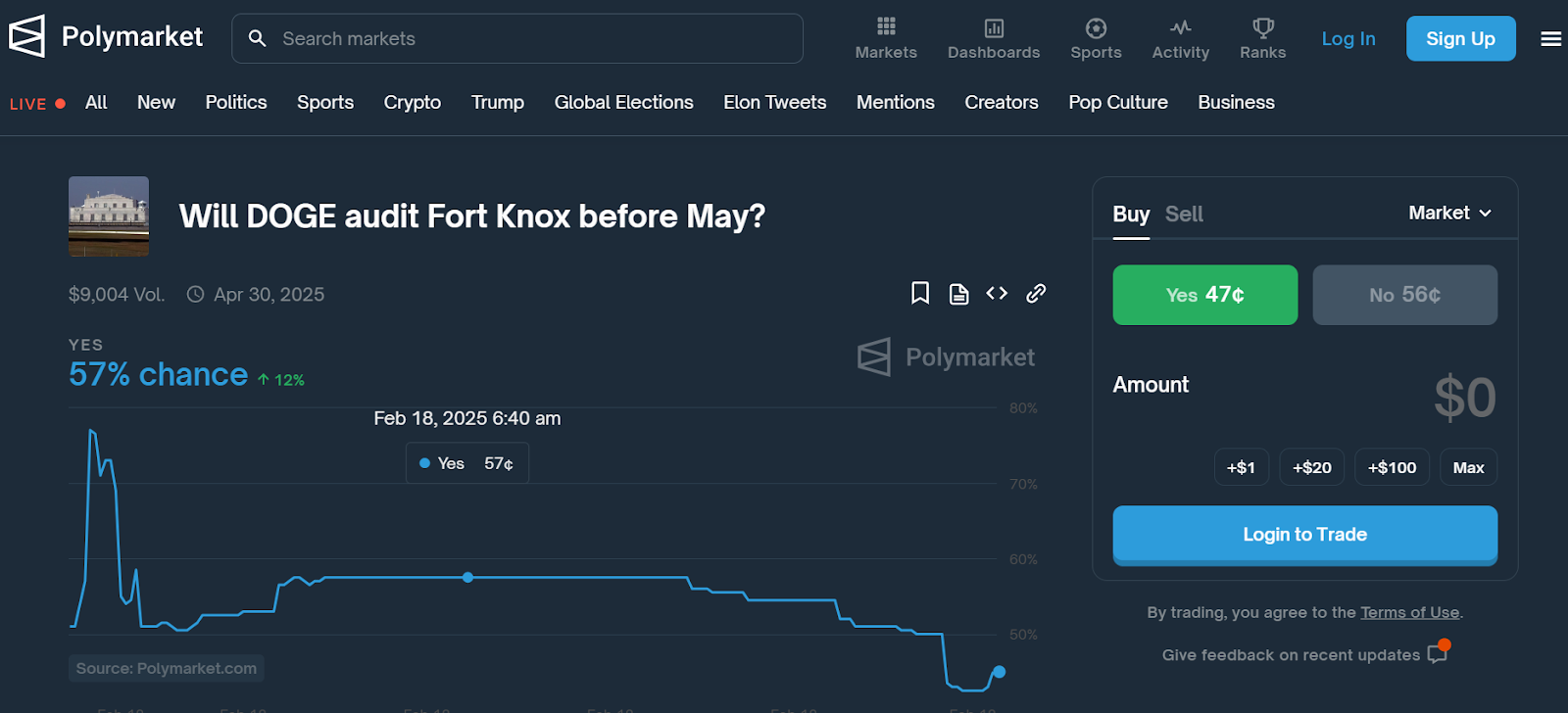This screenshot has height=713, width=1568.
Task: Click the Polymarket logo in the header
Action: click(106, 37)
